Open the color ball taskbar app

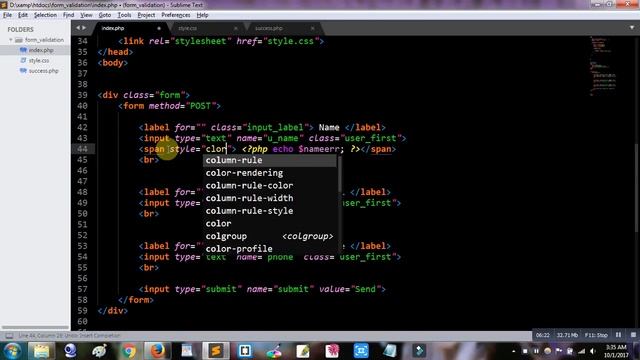[x=274, y=351]
